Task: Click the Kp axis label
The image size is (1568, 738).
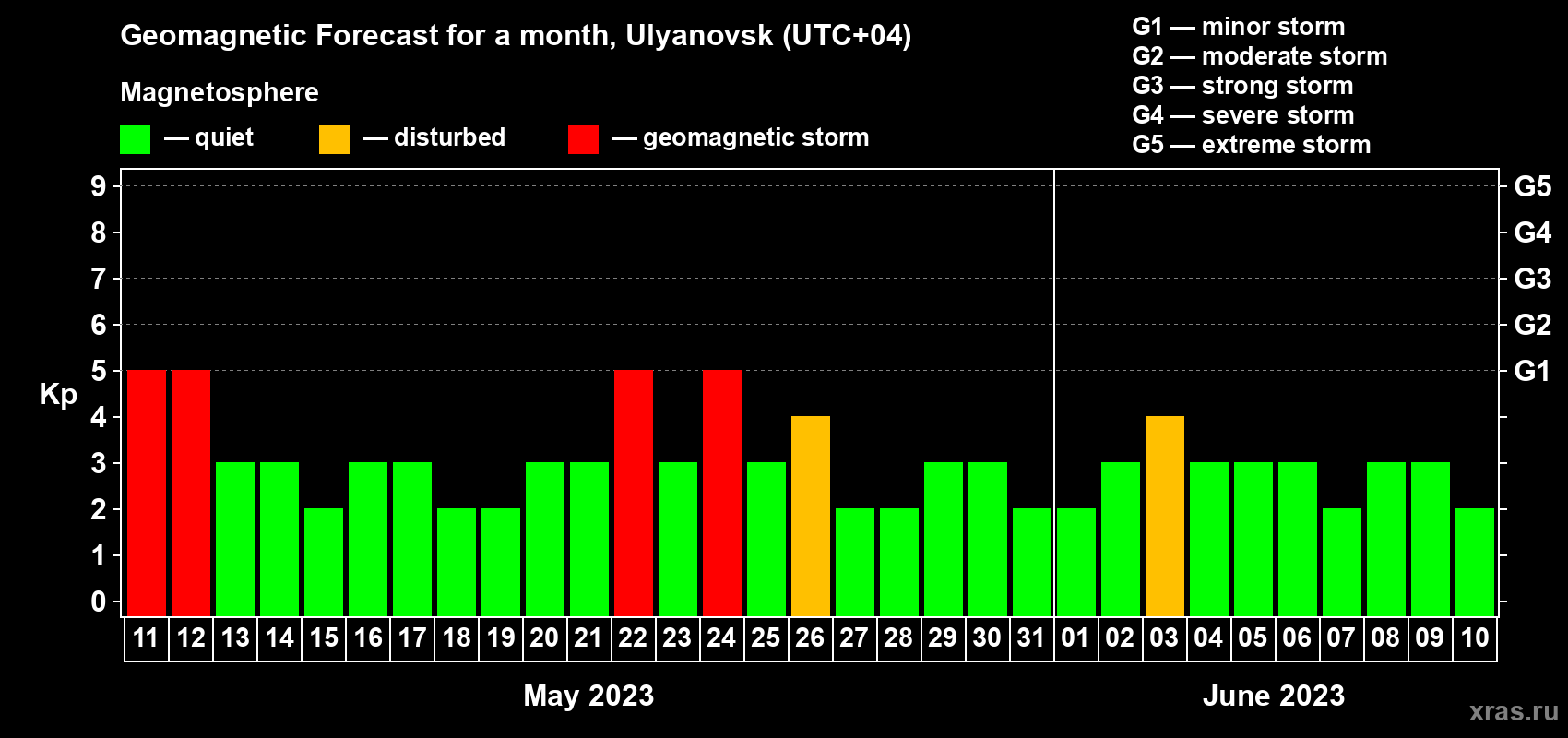Action: [x=58, y=395]
